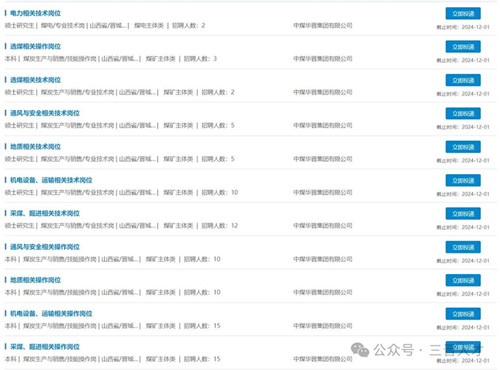Click the 截止时间 2024-12-01 text for 地质相关技术岗位
The height and width of the screenshot is (370, 500).
point(463,161)
